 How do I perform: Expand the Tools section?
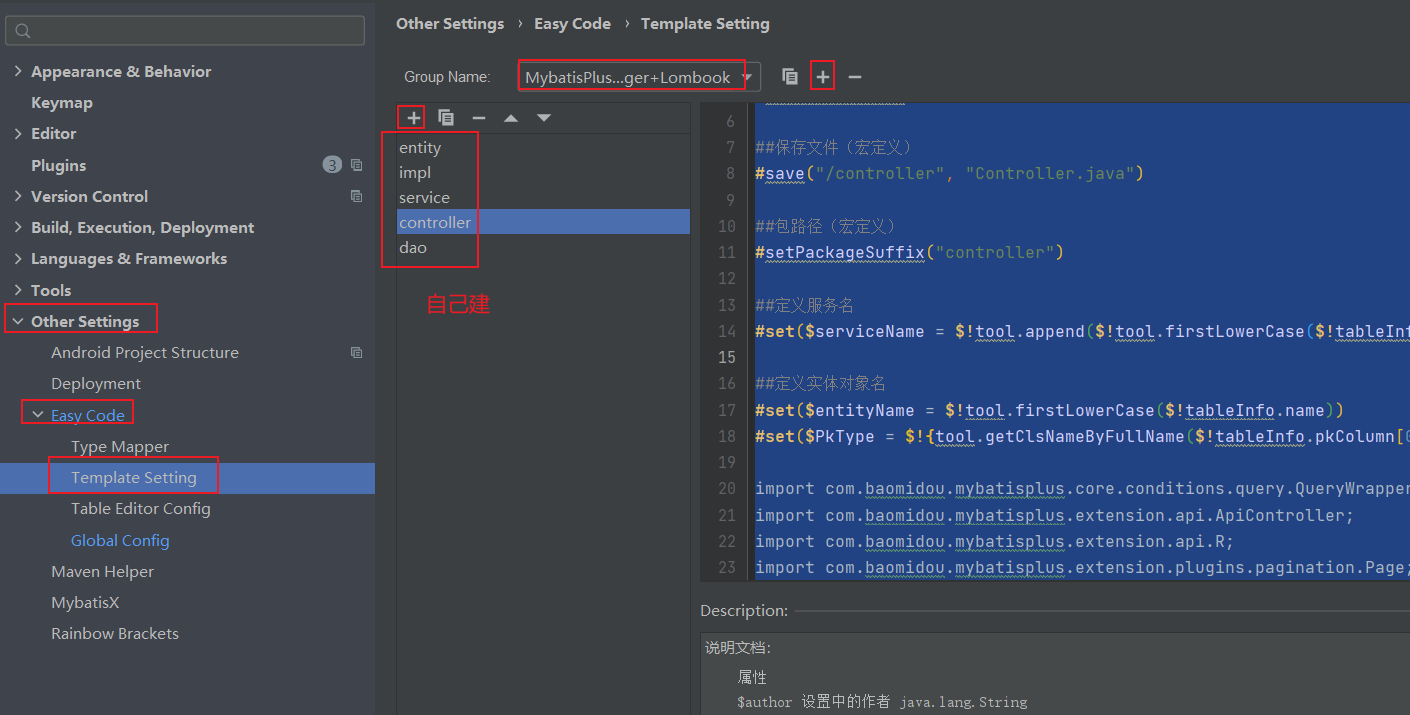18,290
